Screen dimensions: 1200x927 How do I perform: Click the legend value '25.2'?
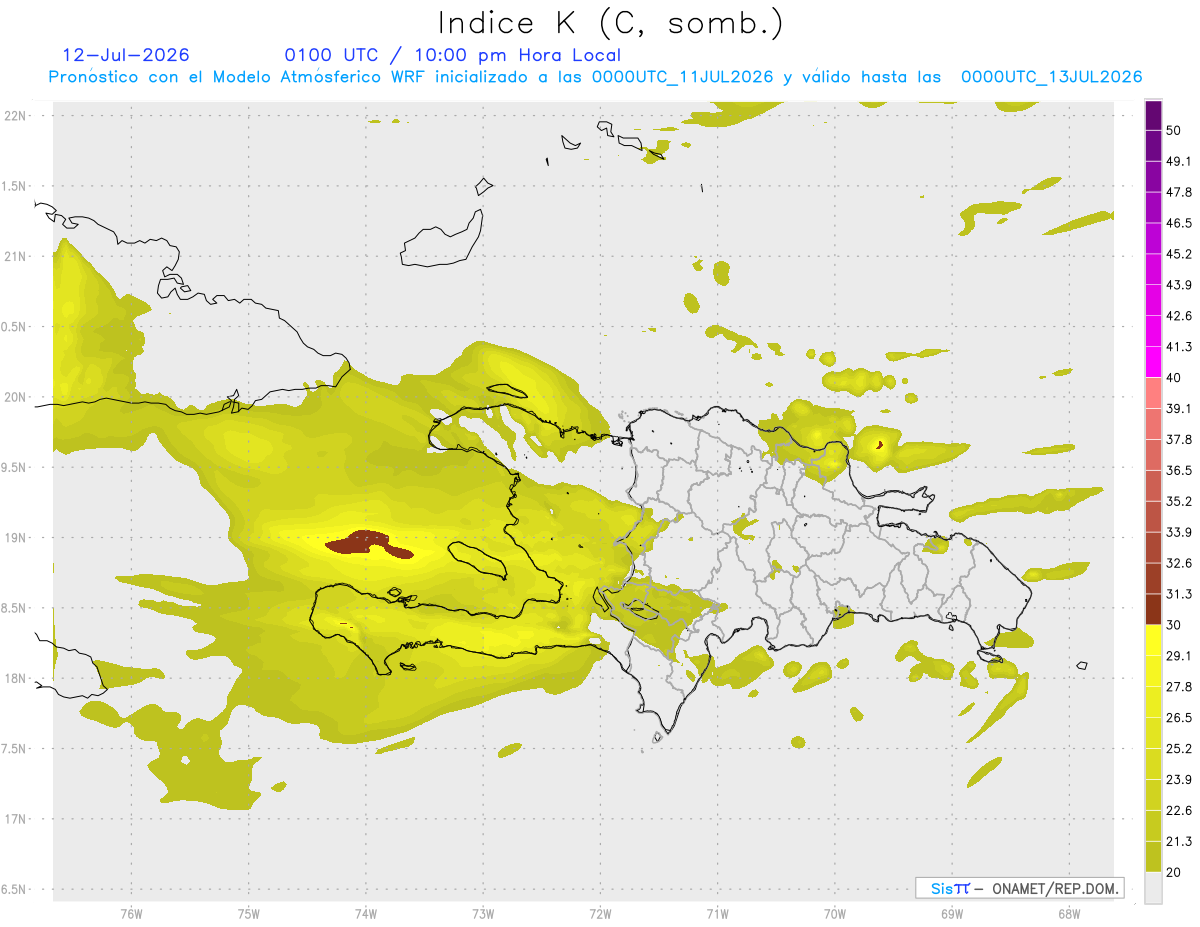click(x=1179, y=749)
